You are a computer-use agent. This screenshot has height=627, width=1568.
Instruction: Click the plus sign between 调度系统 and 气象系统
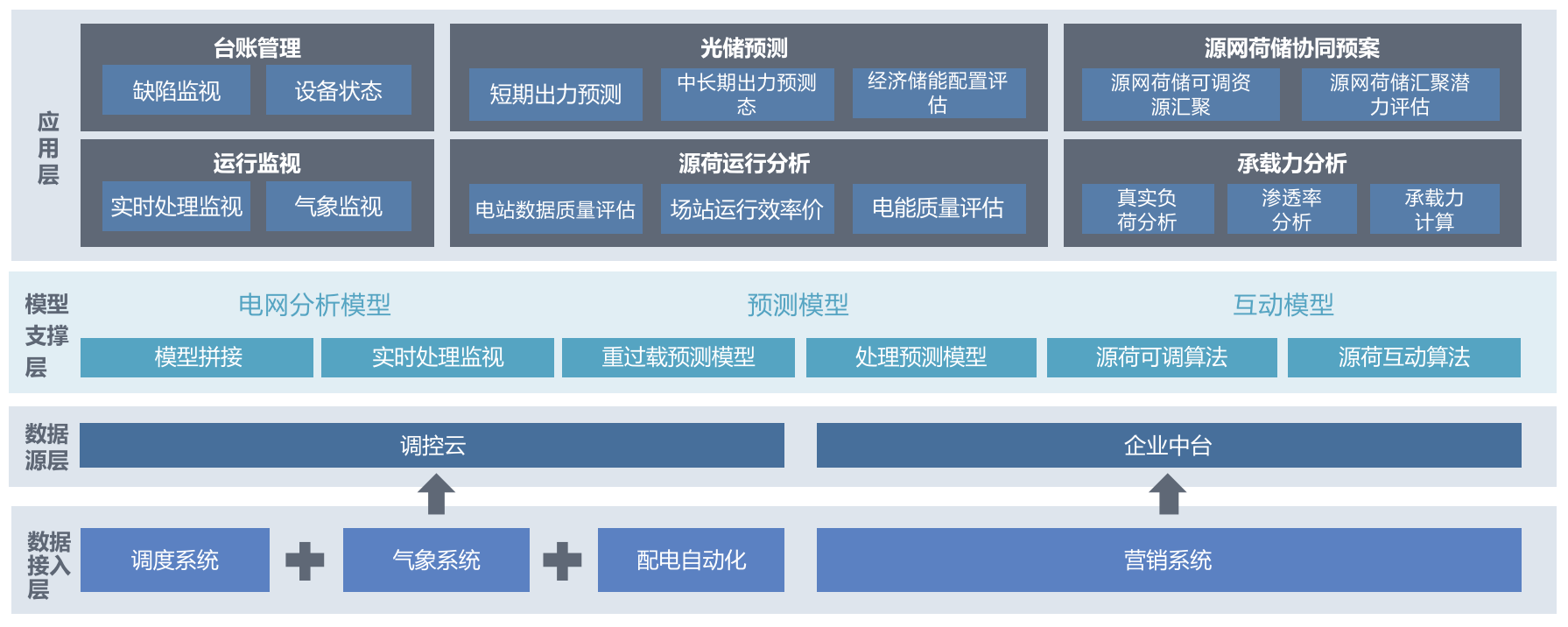point(305,560)
